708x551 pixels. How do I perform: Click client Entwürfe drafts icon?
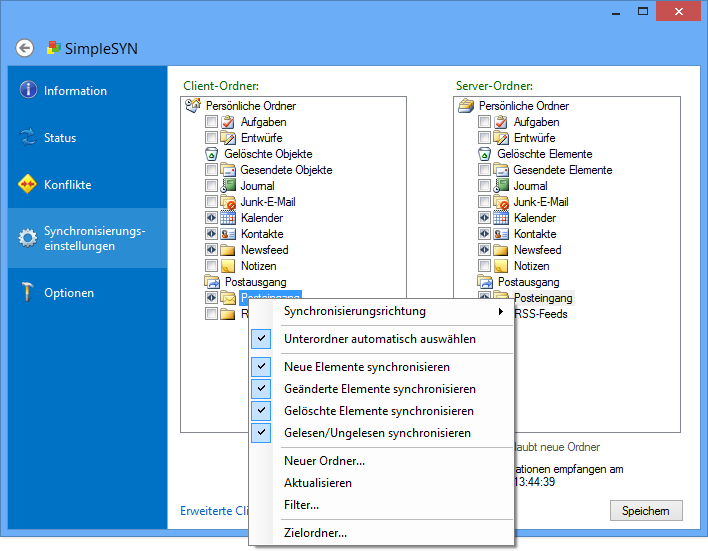click(228, 138)
